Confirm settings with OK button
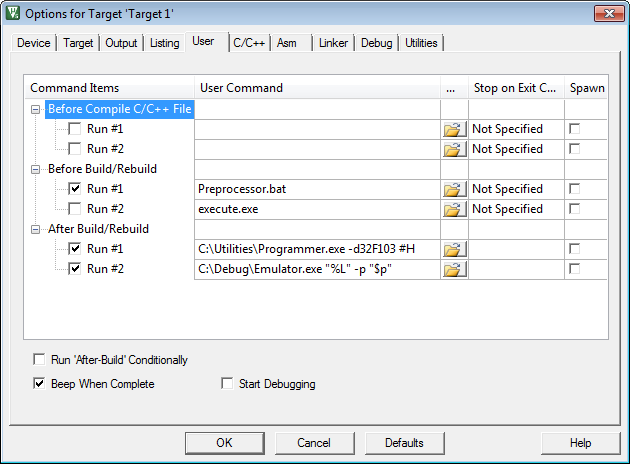Screen dimensions: 630x464 tap(225, 443)
